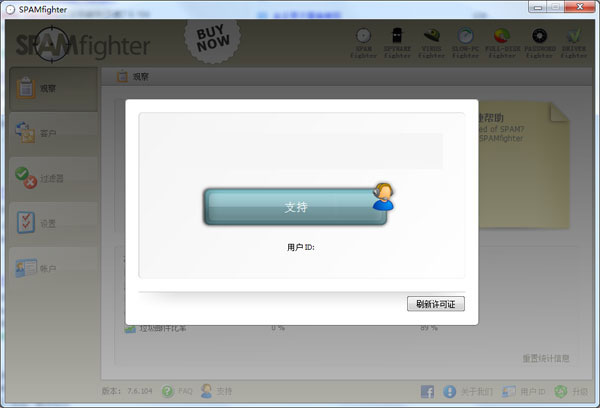The height and width of the screenshot is (408, 600).
Task: Click the bottom bar 支持 support link
Action: (217, 391)
